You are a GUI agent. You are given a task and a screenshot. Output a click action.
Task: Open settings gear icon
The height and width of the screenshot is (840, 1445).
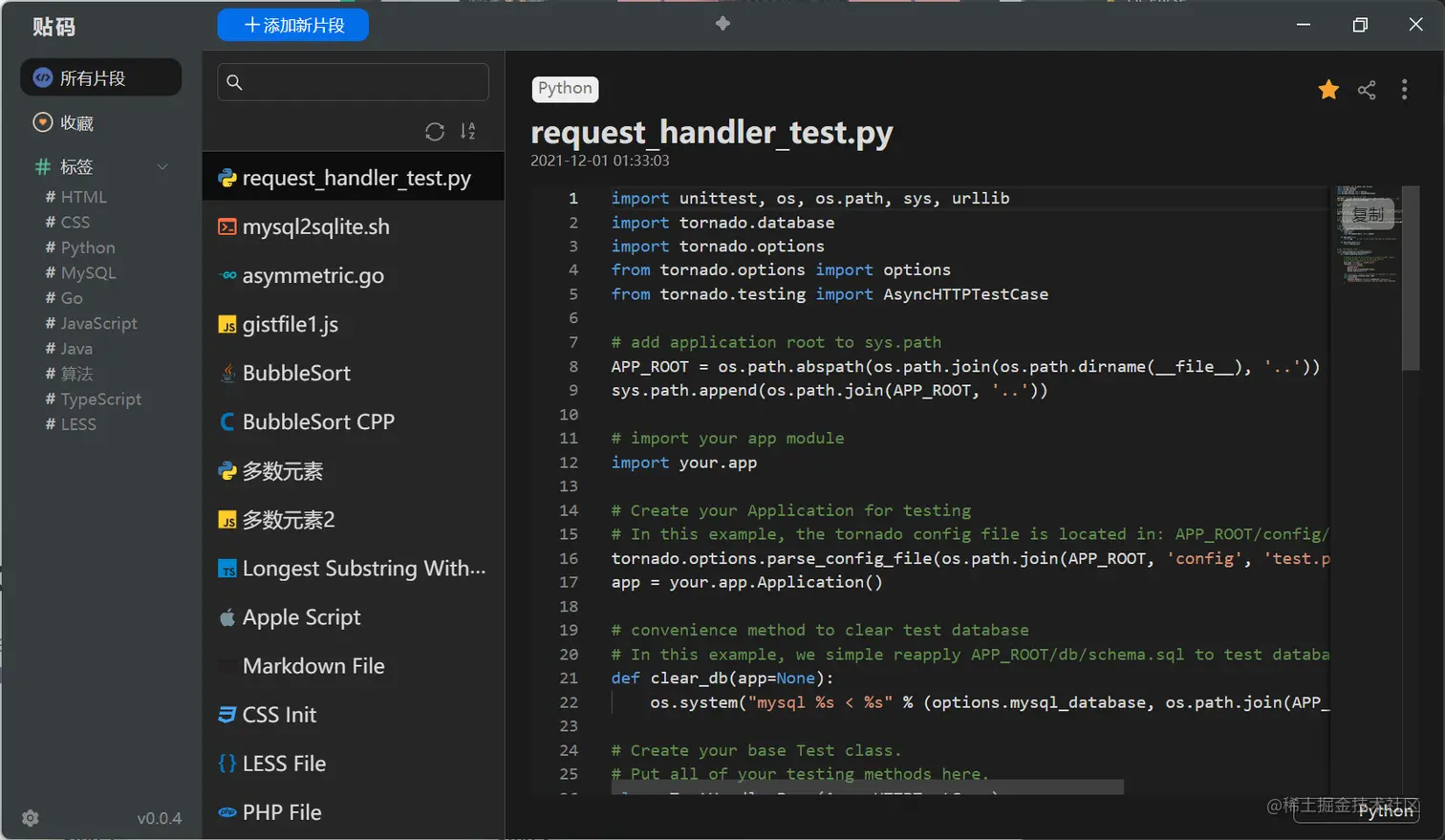click(x=31, y=818)
